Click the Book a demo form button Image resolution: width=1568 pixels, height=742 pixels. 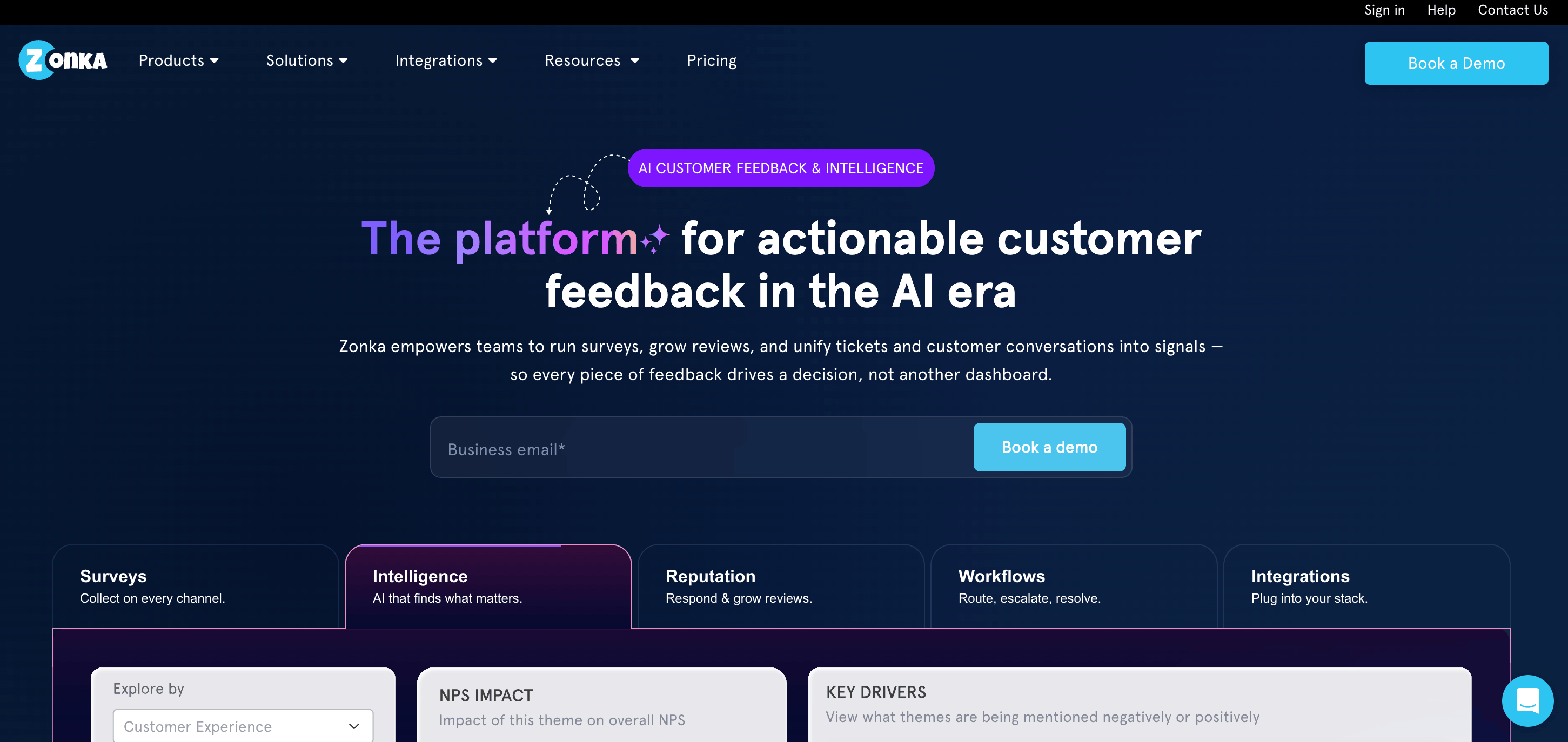[1049, 447]
